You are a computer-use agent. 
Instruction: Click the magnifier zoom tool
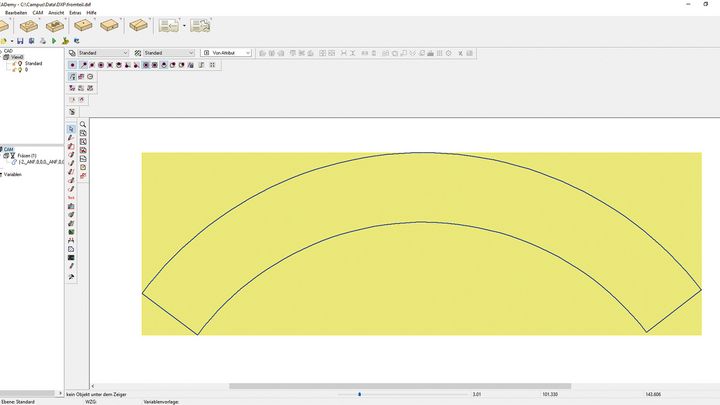pos(83,124)
